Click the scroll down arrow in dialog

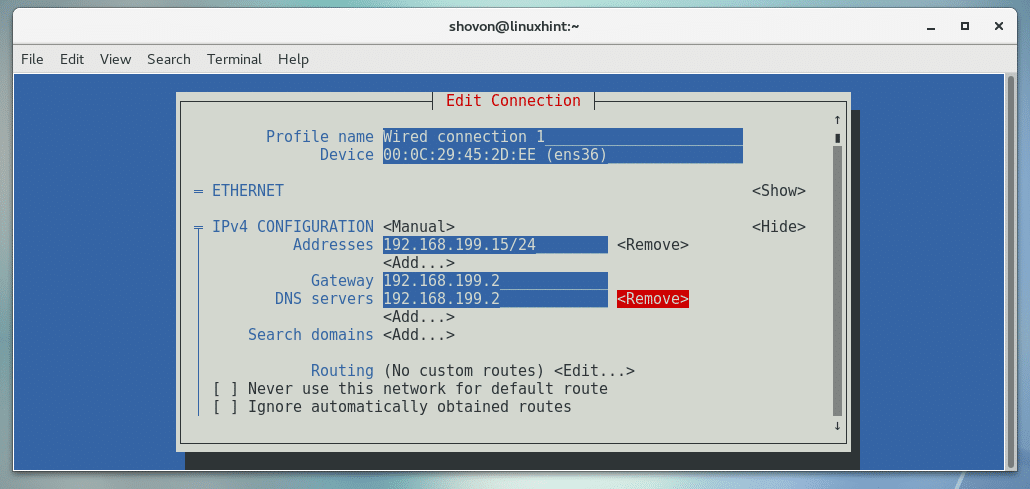coord(837,425)
